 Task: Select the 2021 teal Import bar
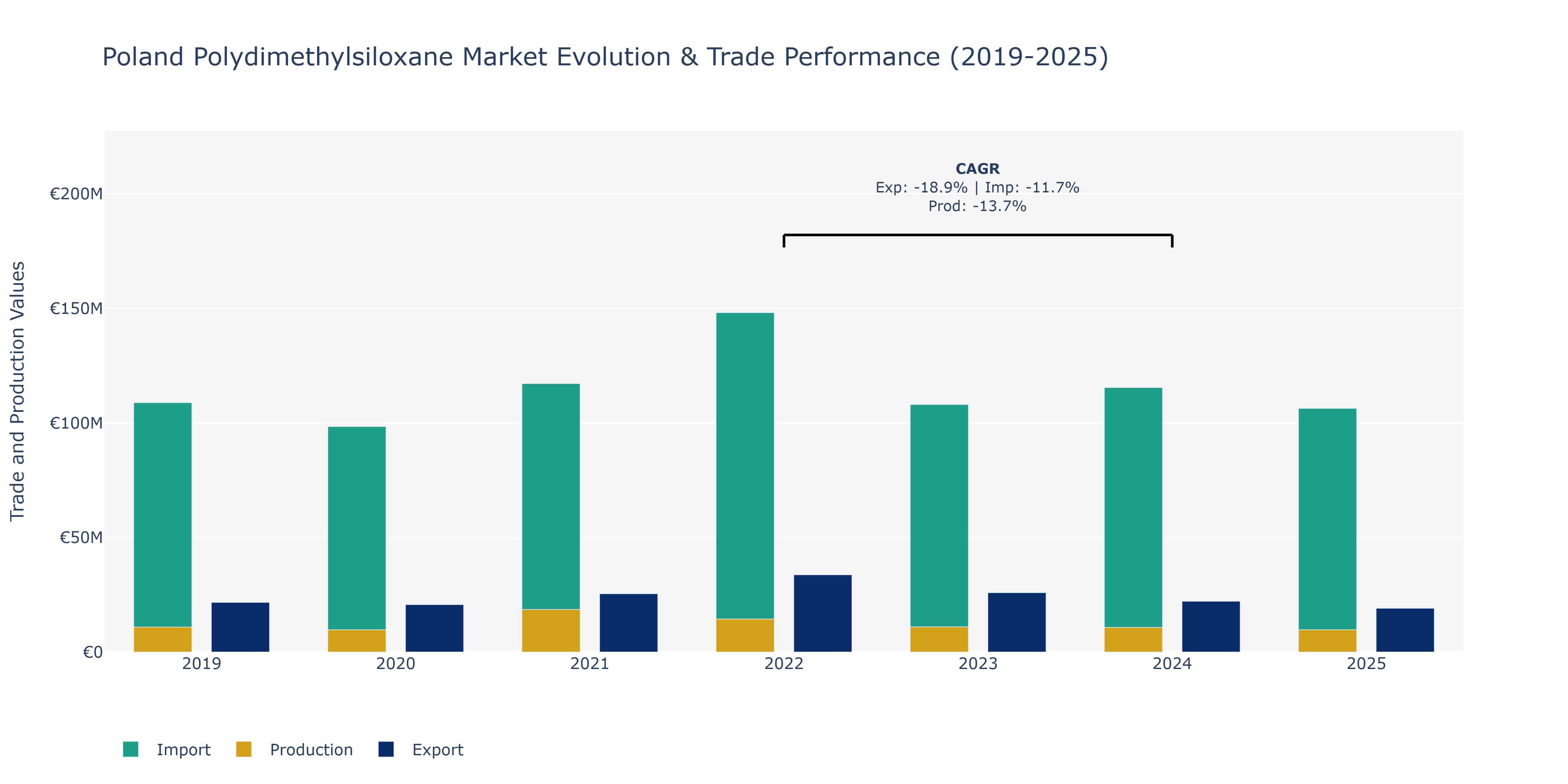[551, 497]
